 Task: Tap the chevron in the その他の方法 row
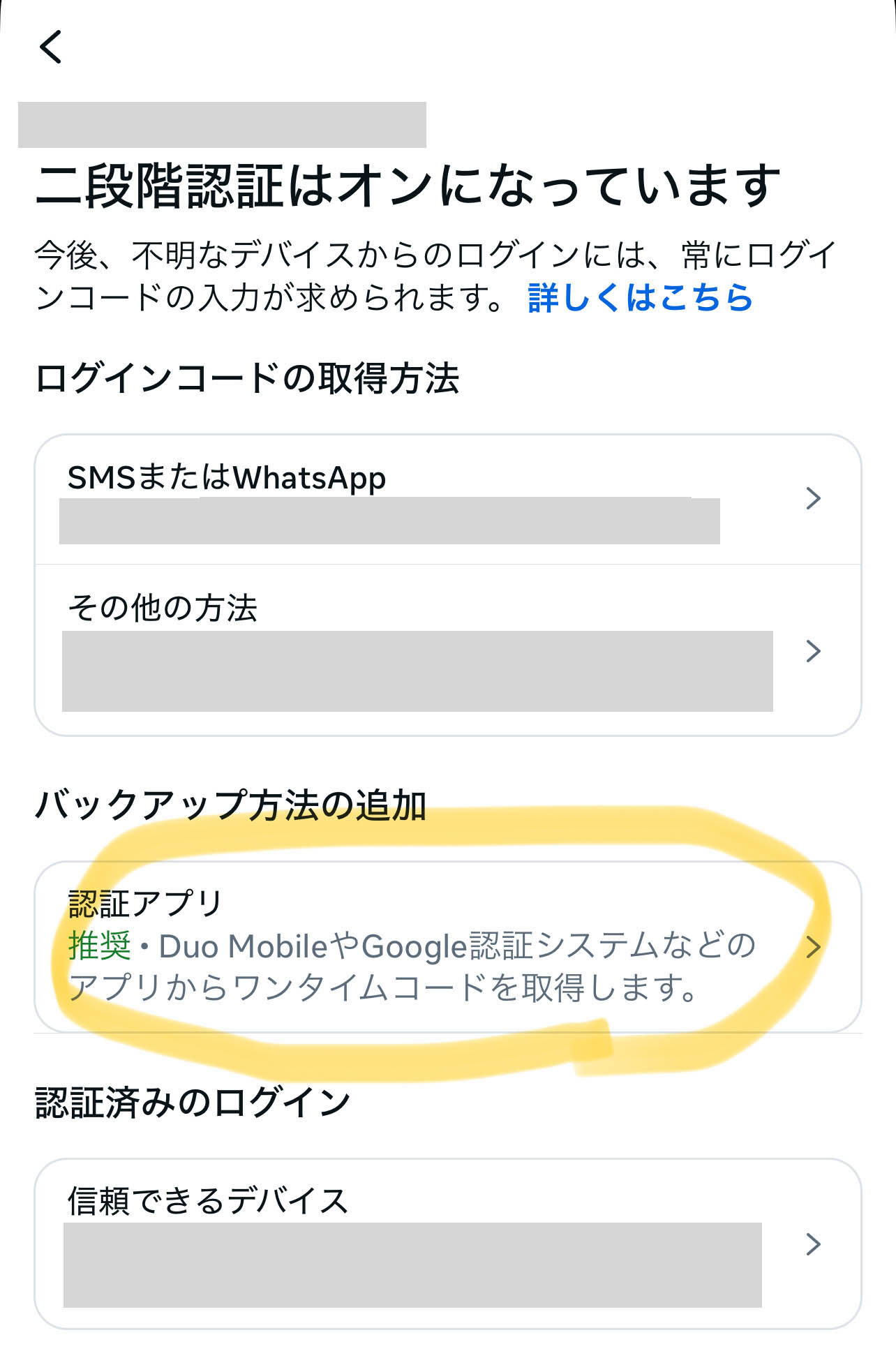(813, 651)
